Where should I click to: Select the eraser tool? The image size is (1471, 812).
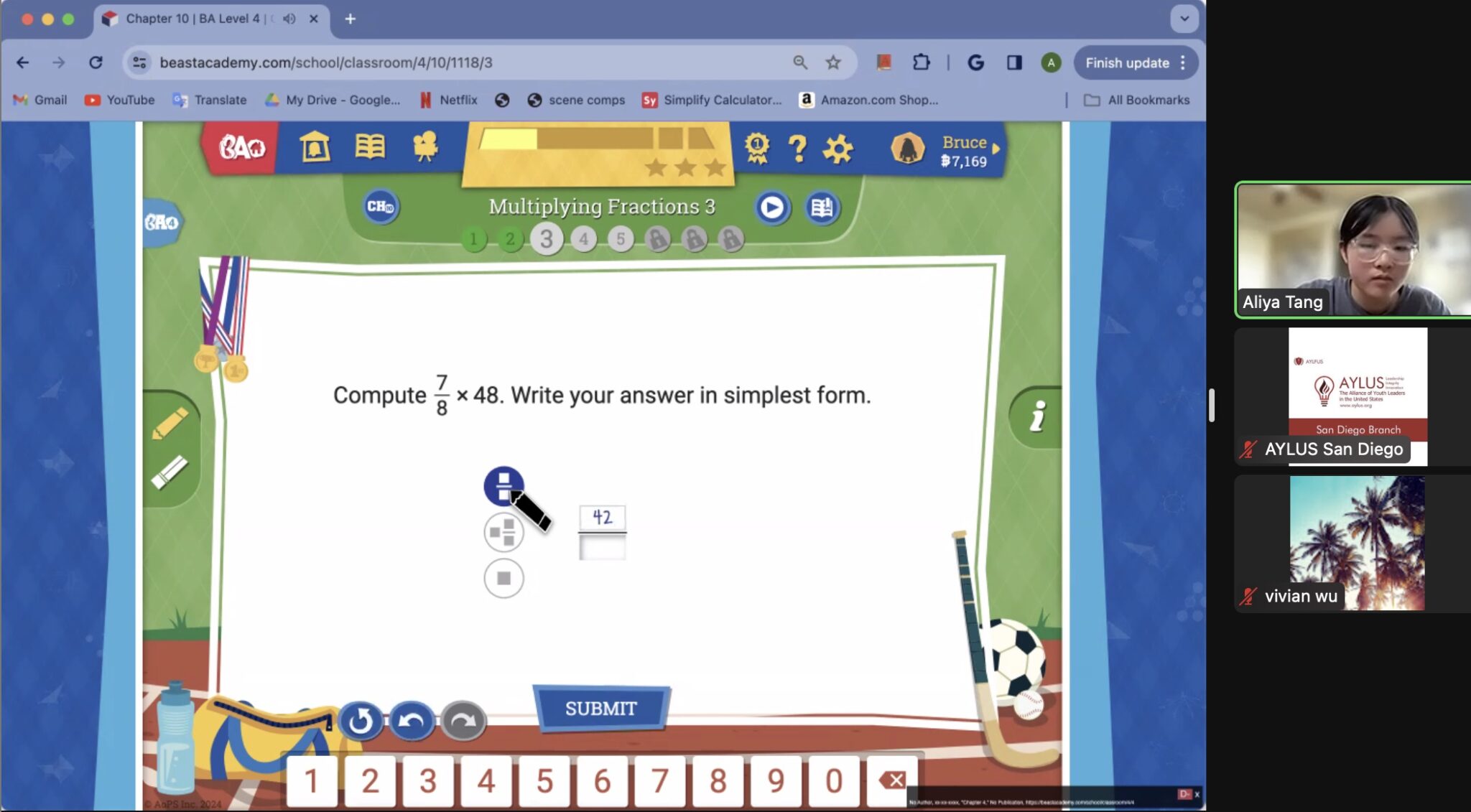[170, 472]
